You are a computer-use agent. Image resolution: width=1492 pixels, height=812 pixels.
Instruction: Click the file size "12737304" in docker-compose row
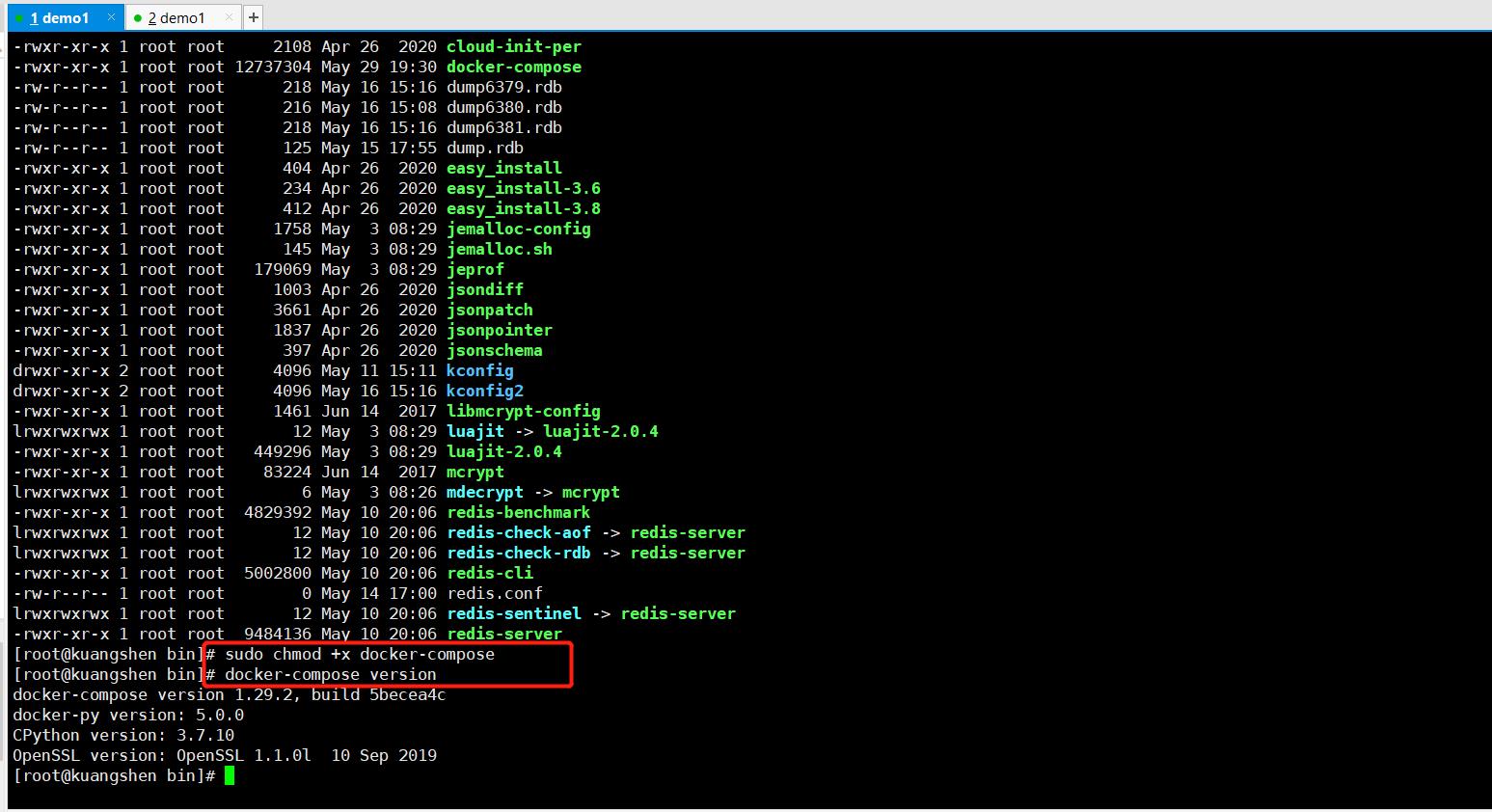tap(273, 67)
